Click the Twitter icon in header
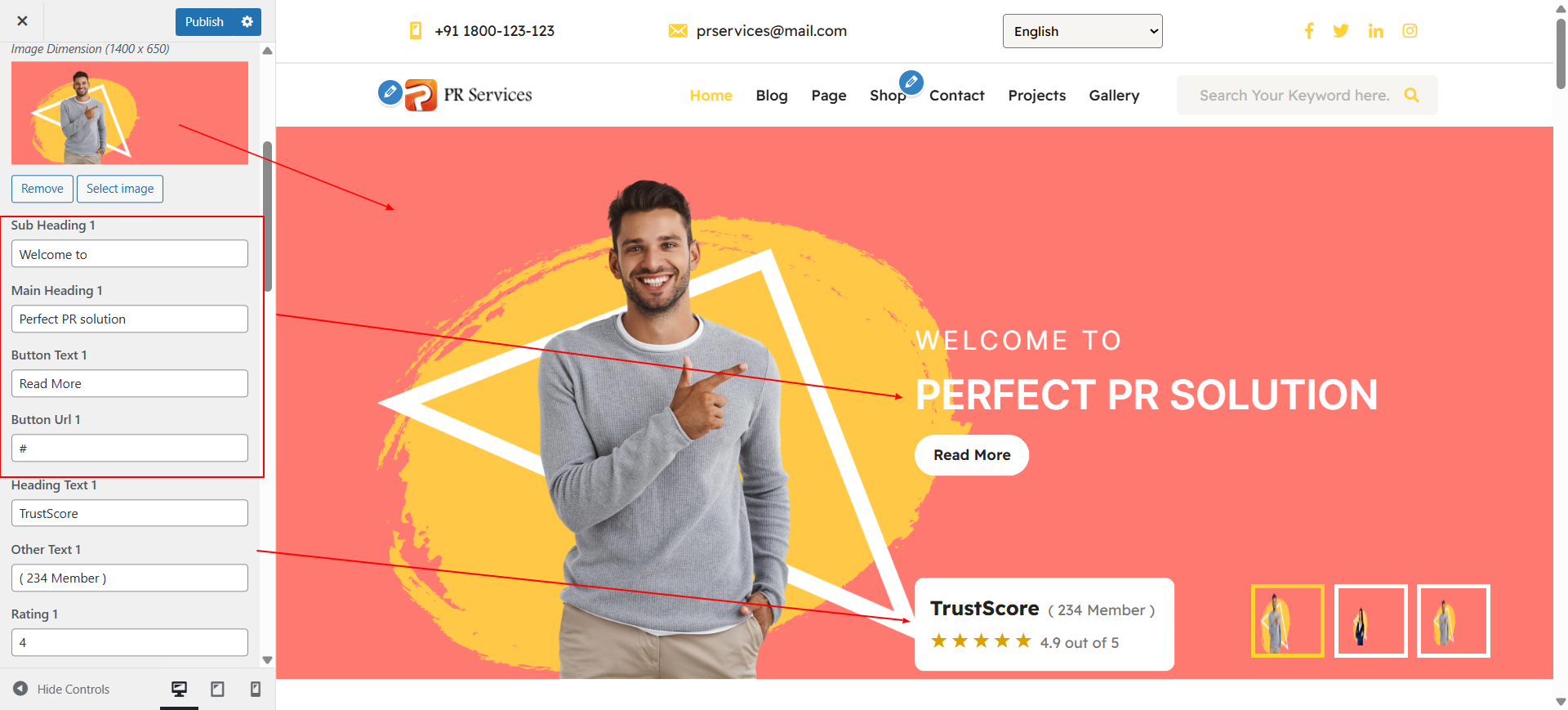 (1341, 31)
